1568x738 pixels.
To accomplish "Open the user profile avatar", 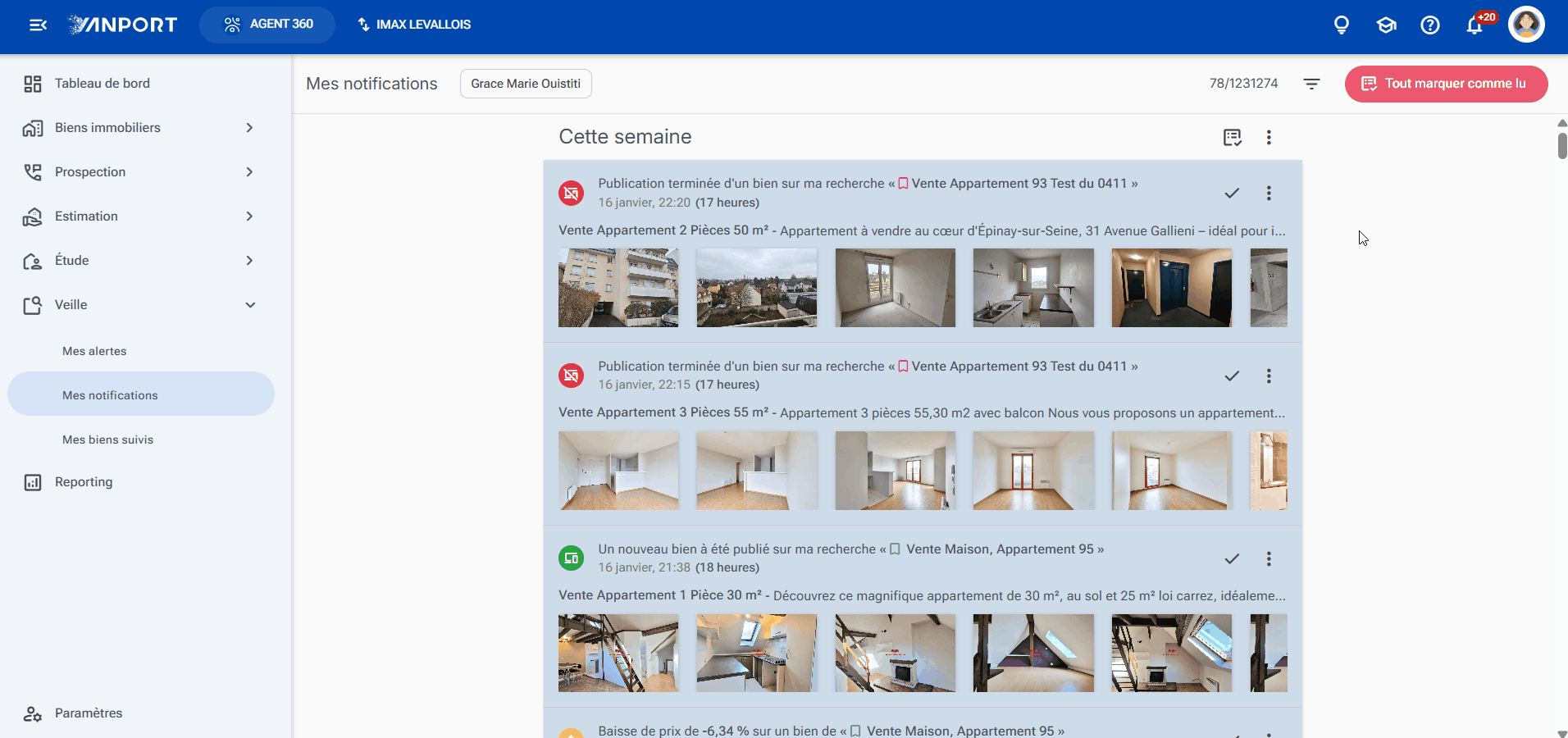I will [x=1526, y=25].
